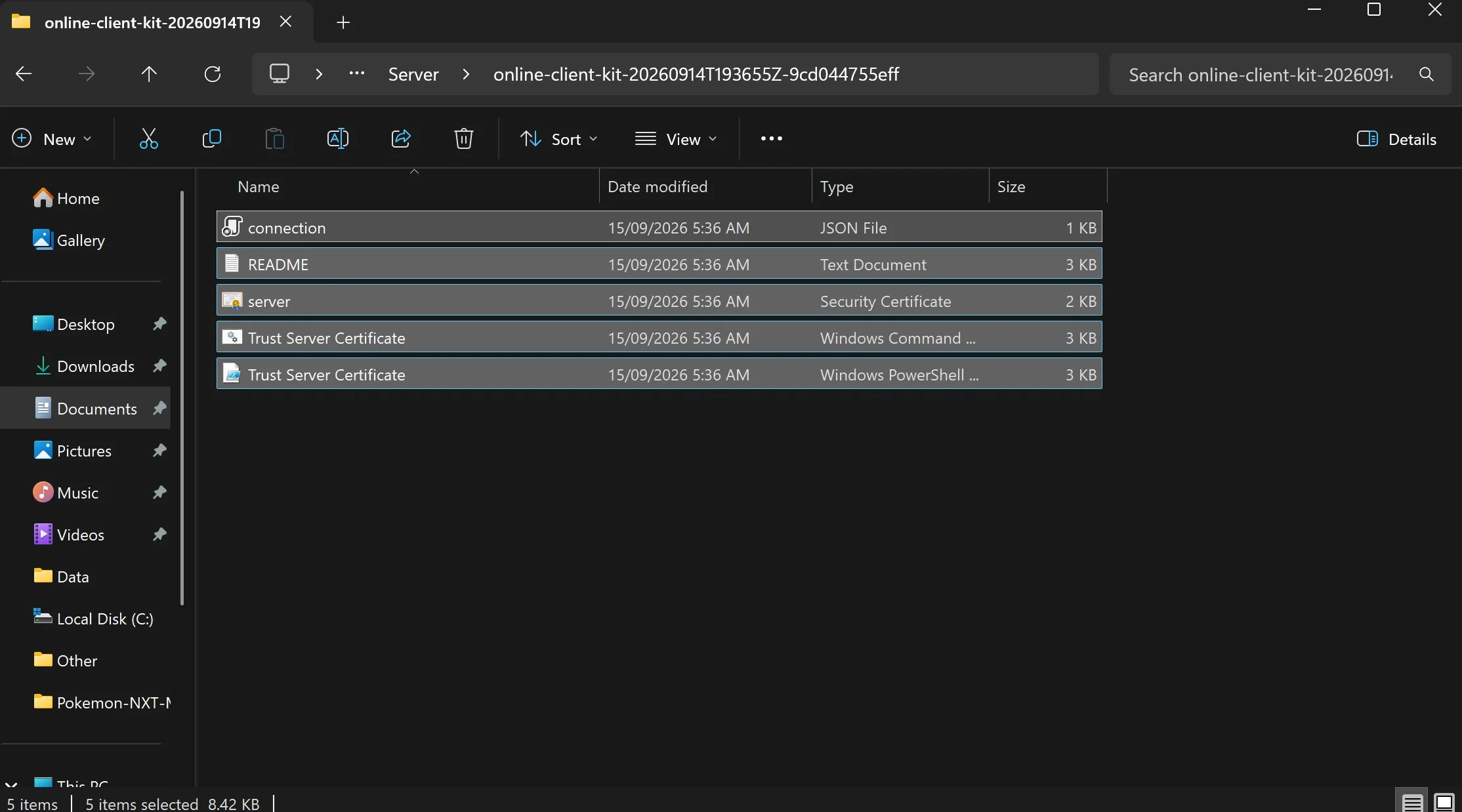This screenshot has width=1462, height=812.
Task: Open the New dropdown menu
Action: pyautogui.click(x=52, y=139)
